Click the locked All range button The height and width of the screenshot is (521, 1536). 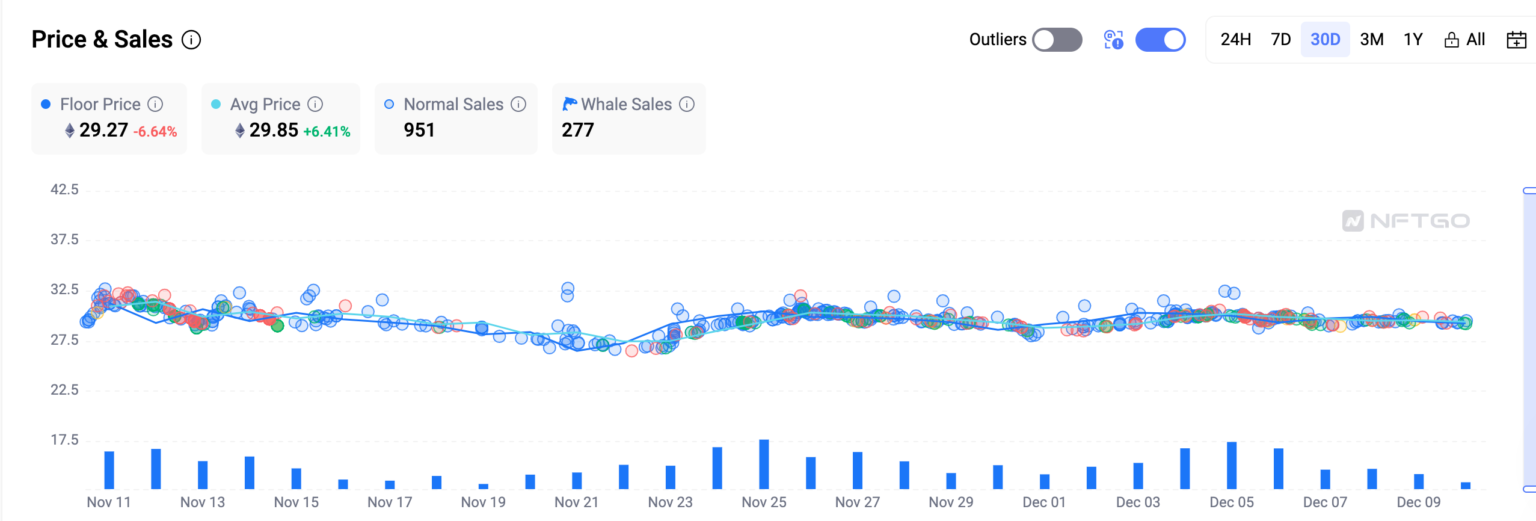tap(1464, 40)
